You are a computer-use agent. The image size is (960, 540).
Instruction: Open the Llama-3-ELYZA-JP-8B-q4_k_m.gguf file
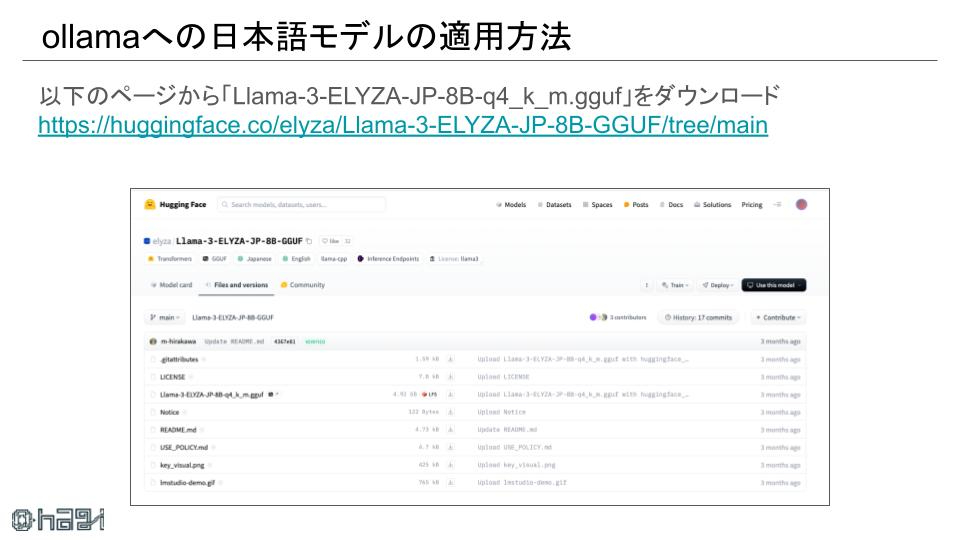click(x=211, y=395)
